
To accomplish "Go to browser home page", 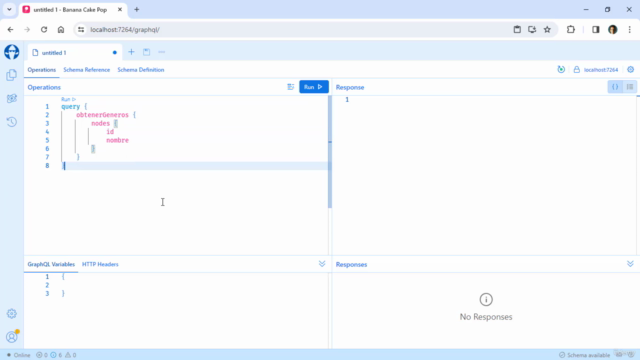I will (61, 29).
